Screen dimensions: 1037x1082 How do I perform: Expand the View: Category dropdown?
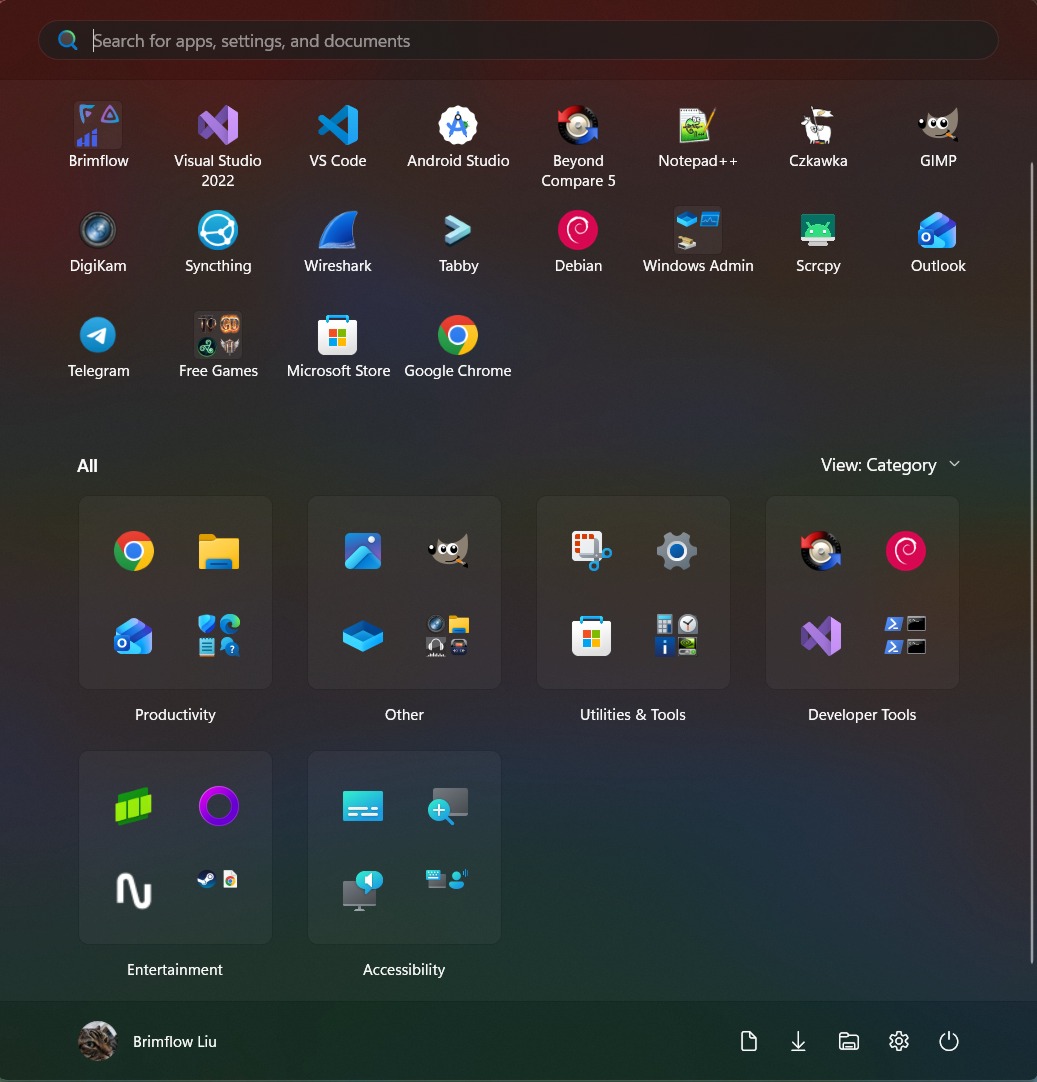click(x=890, y=465)
